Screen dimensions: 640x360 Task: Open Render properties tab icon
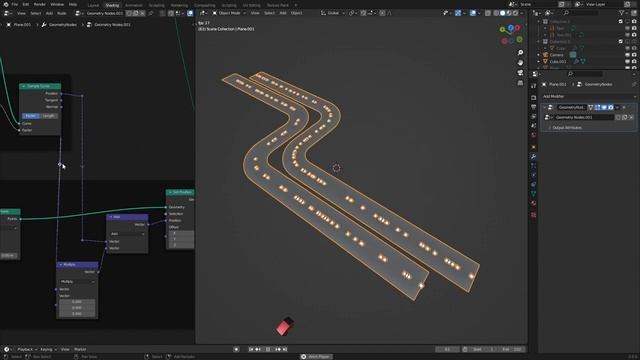(533, 98)
